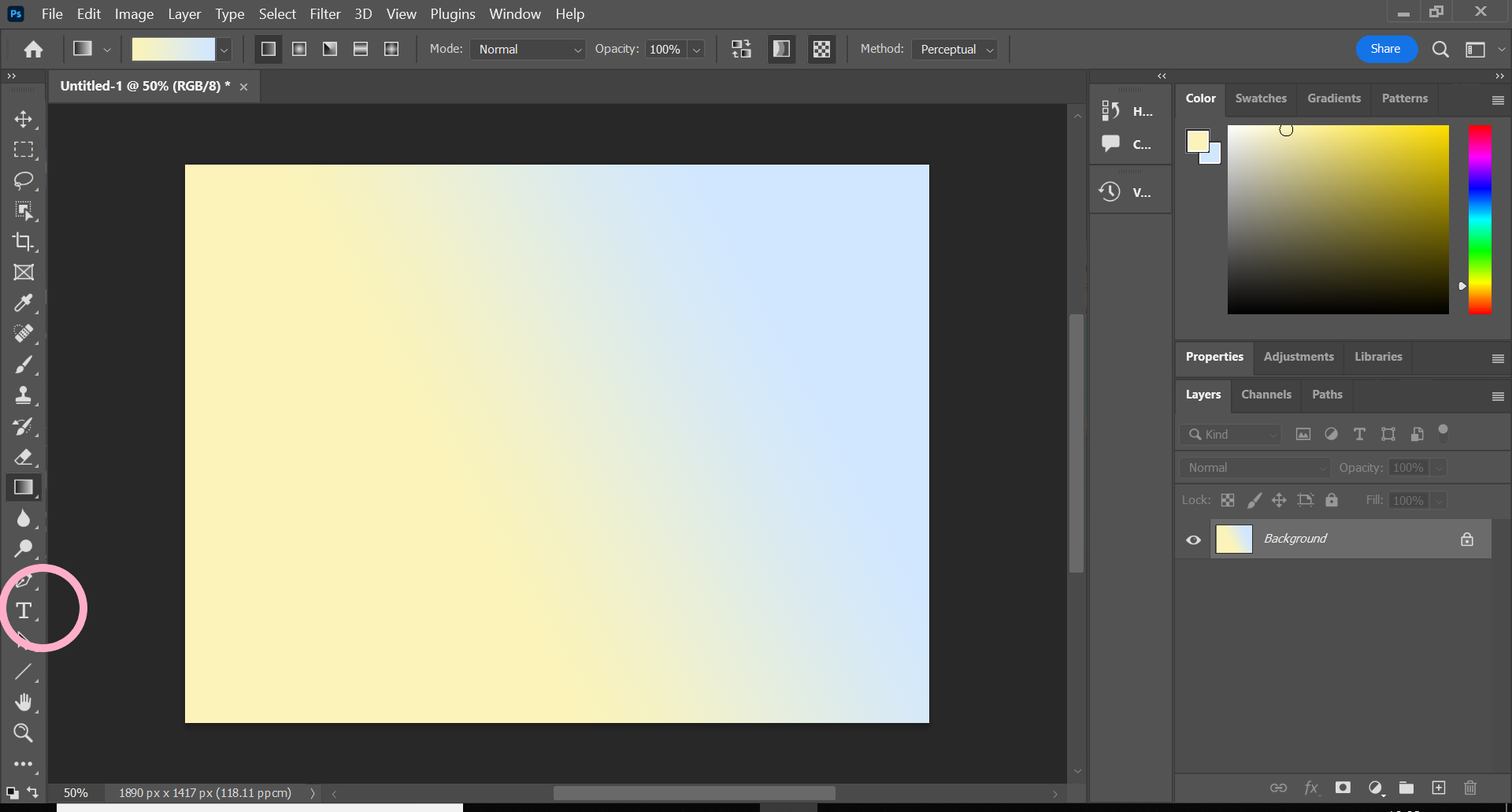The height and width of the screenshot is (812, 1512).
Task: Select the Dodge tool
Action: click(x=24, y=549)
